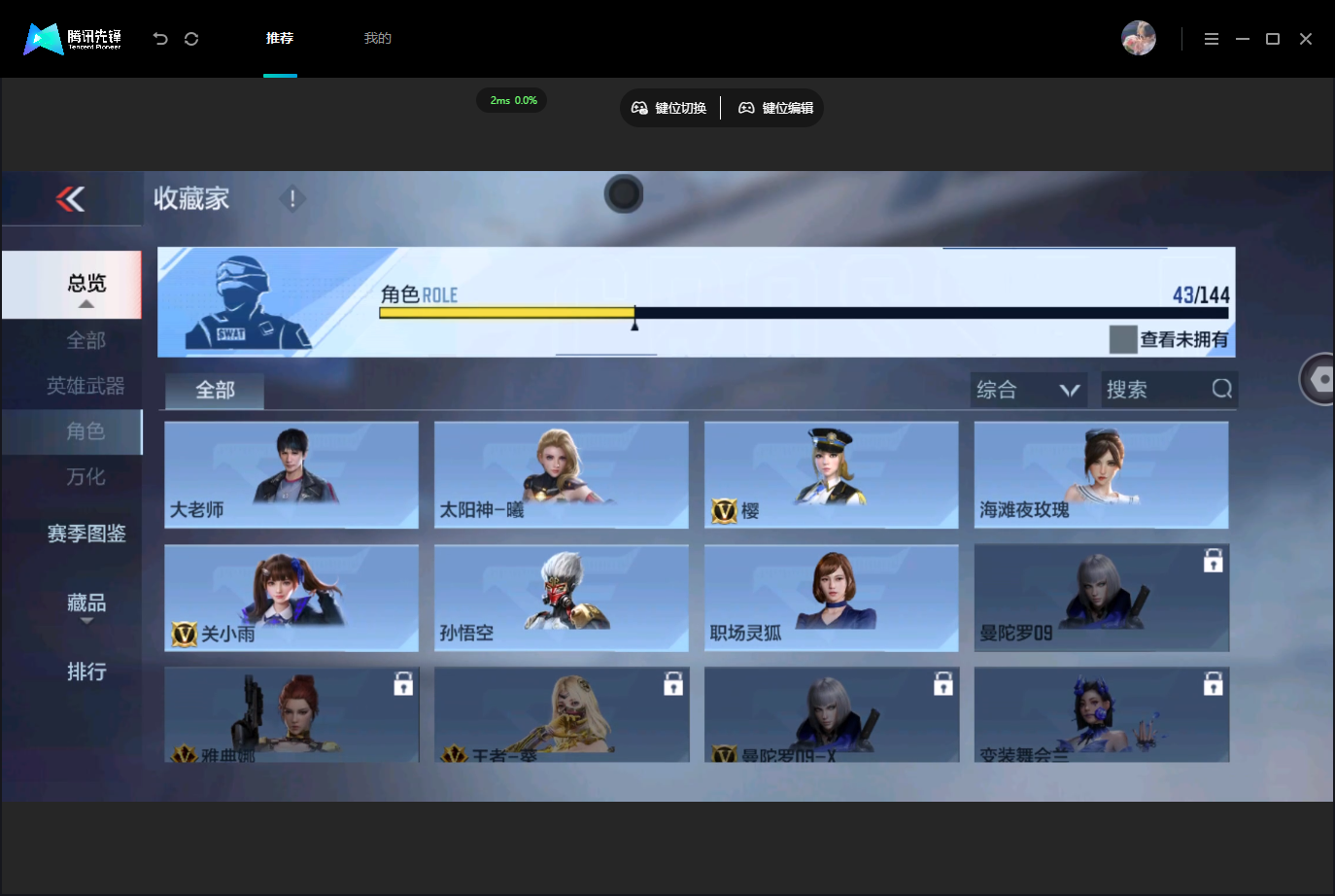Image resolution: width=1335 pixels, height=896 pixels.
Task: Click the SWAT role portrait icon
Action: pos(247,302)
